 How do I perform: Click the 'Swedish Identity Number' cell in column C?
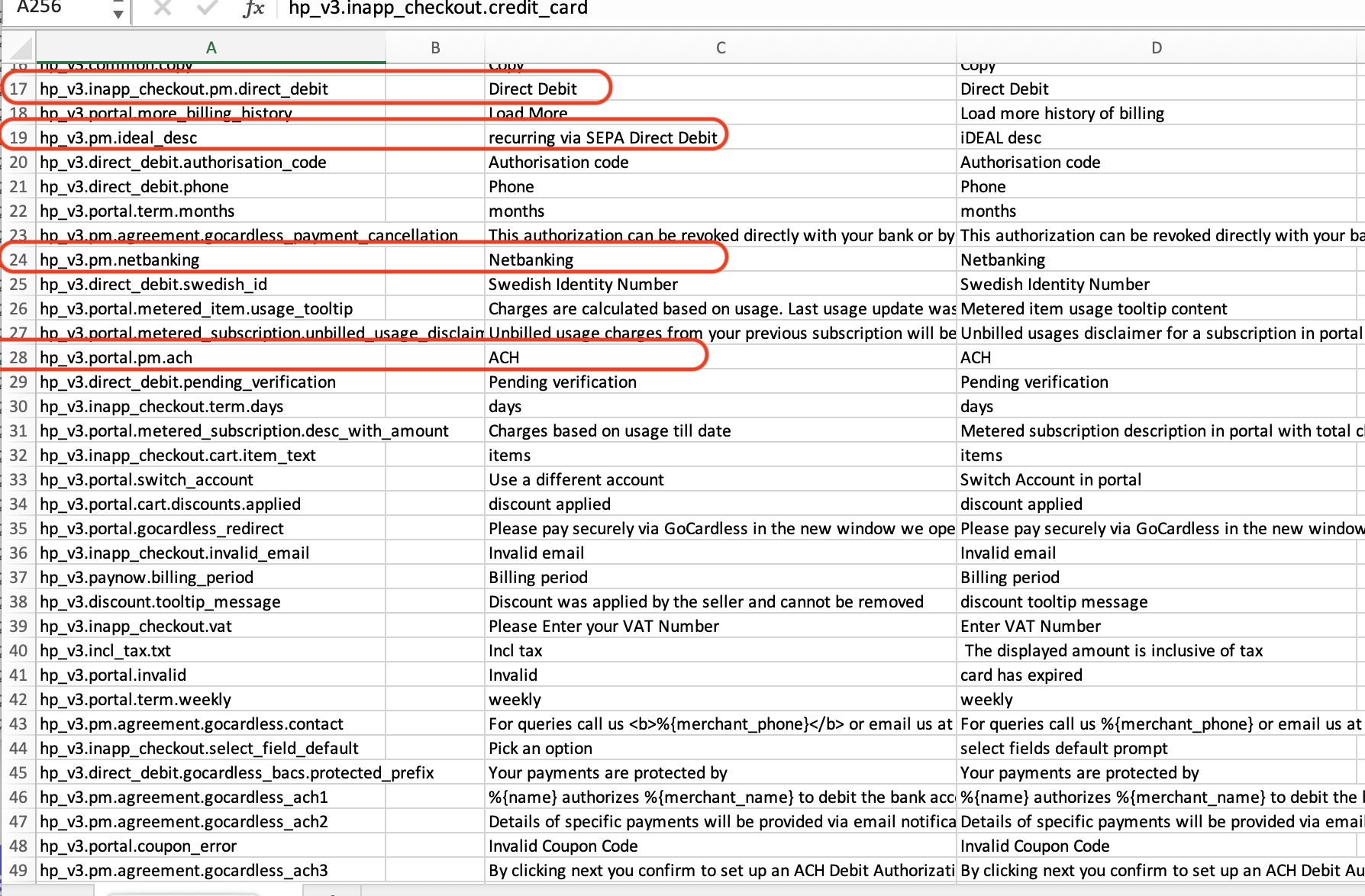583,285
